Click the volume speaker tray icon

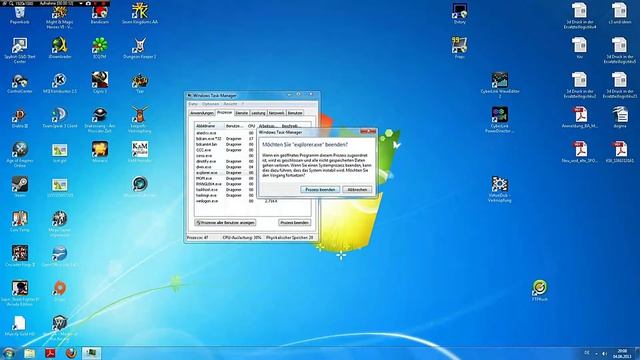pos(604,353)
